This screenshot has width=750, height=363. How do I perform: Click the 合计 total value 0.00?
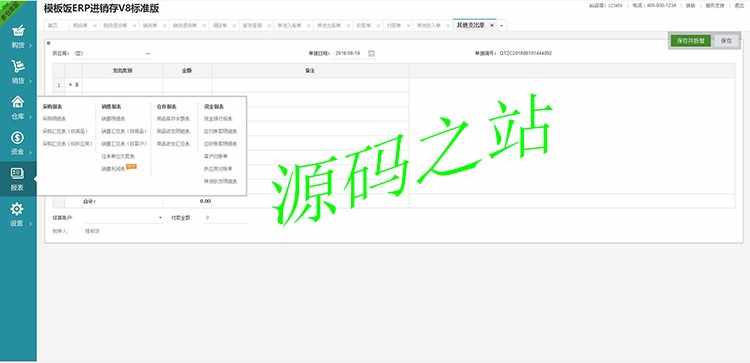205,201
